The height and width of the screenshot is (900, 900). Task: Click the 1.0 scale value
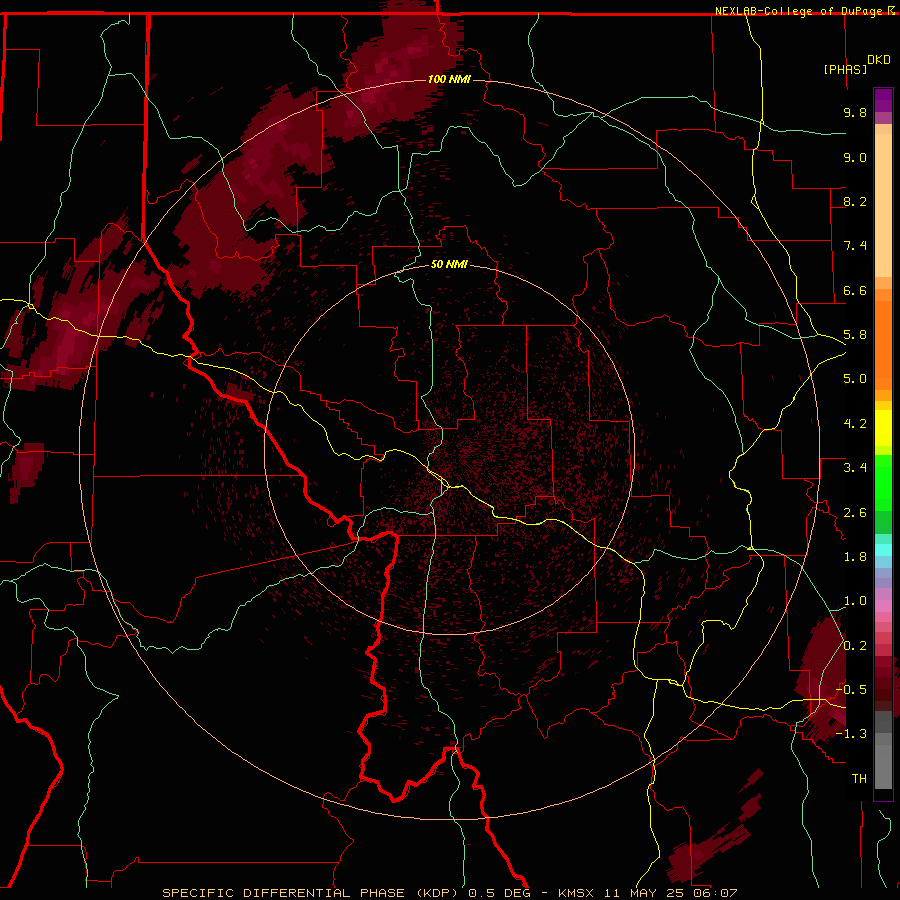point(855,601)
